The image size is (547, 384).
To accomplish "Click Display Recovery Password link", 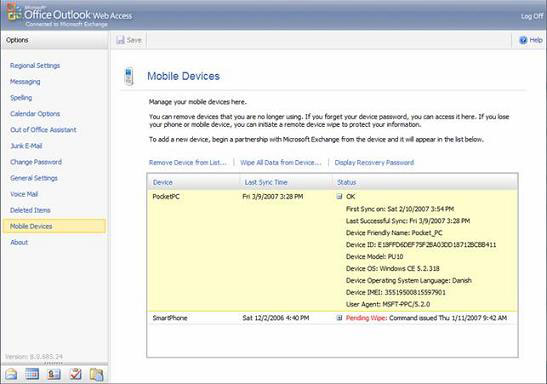I will tap(374, 163).
